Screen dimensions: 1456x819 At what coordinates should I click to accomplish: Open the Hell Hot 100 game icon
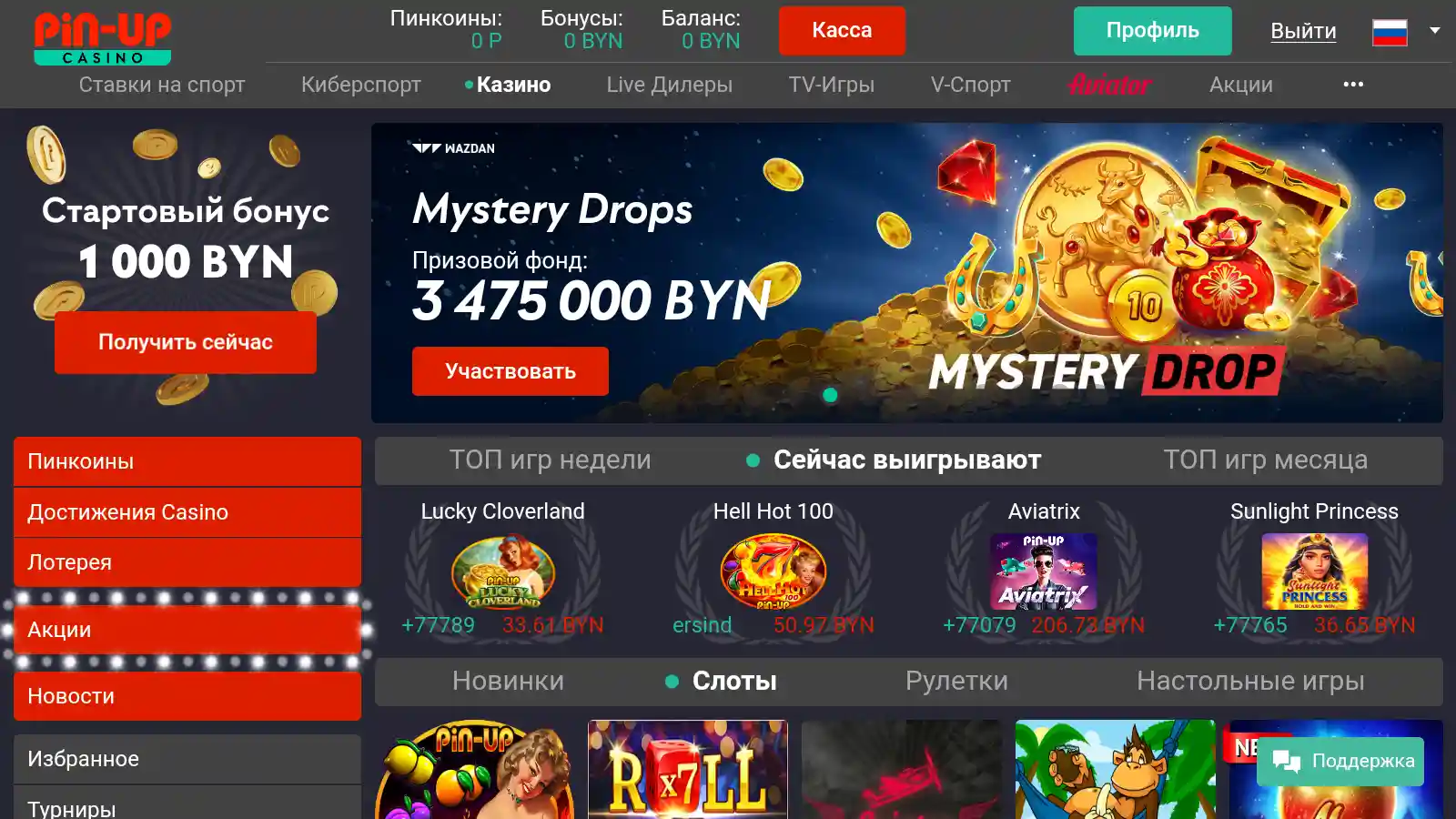tap(773, 571)
